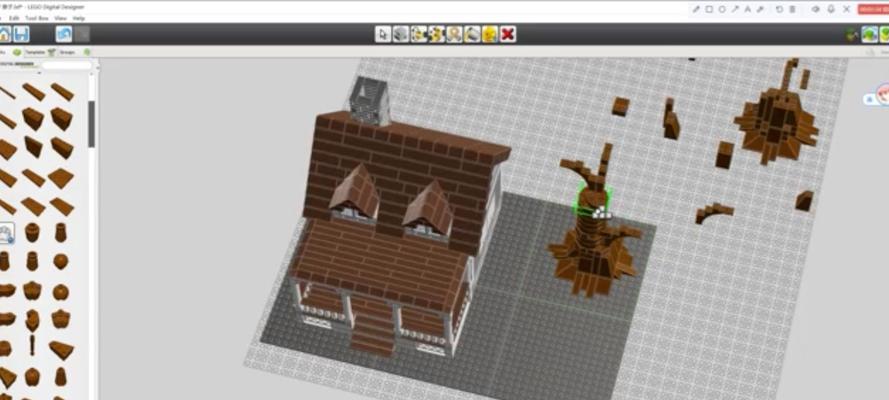This screenshot has width=889, height=400.
Task: Toggle the microphone in recorder bar
Action: tap(831, 9)
